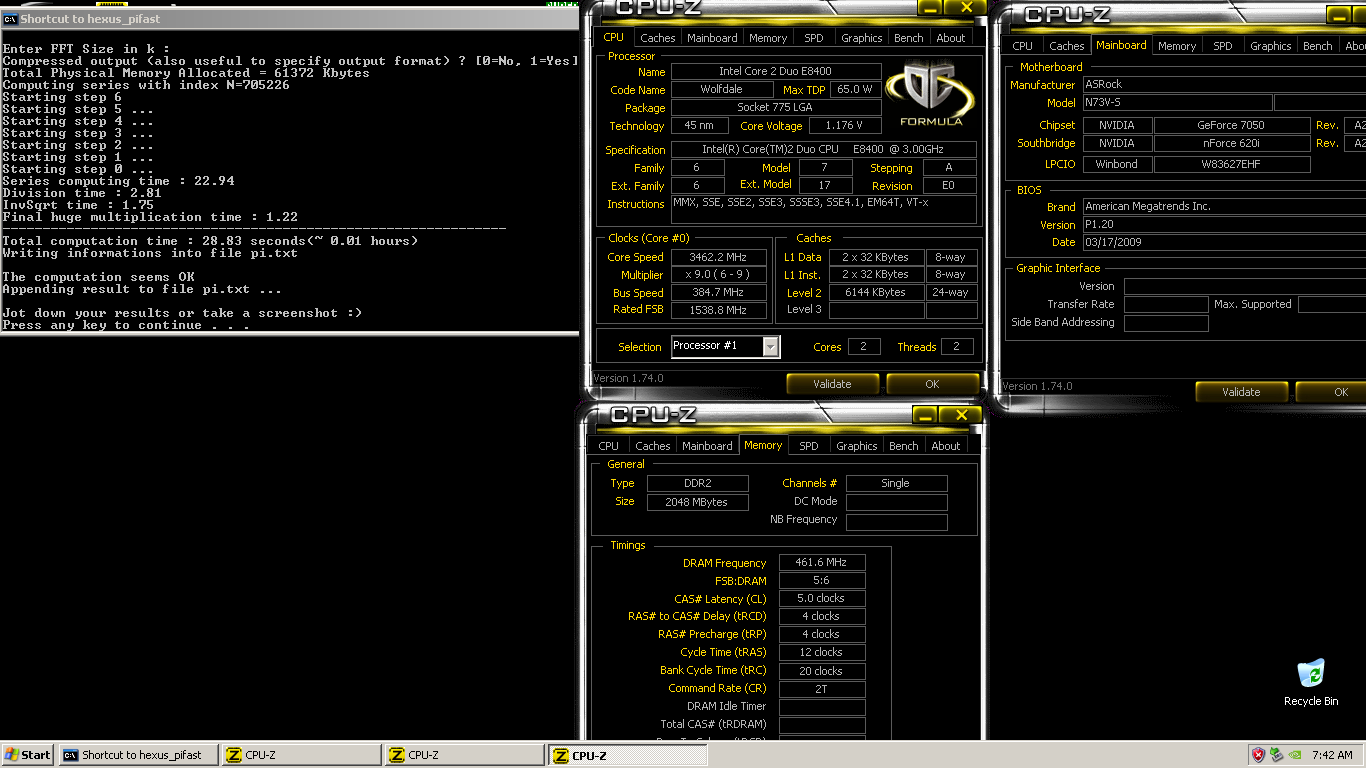Open Caches tab in the DDR2 memory window

tap(653, 446)
